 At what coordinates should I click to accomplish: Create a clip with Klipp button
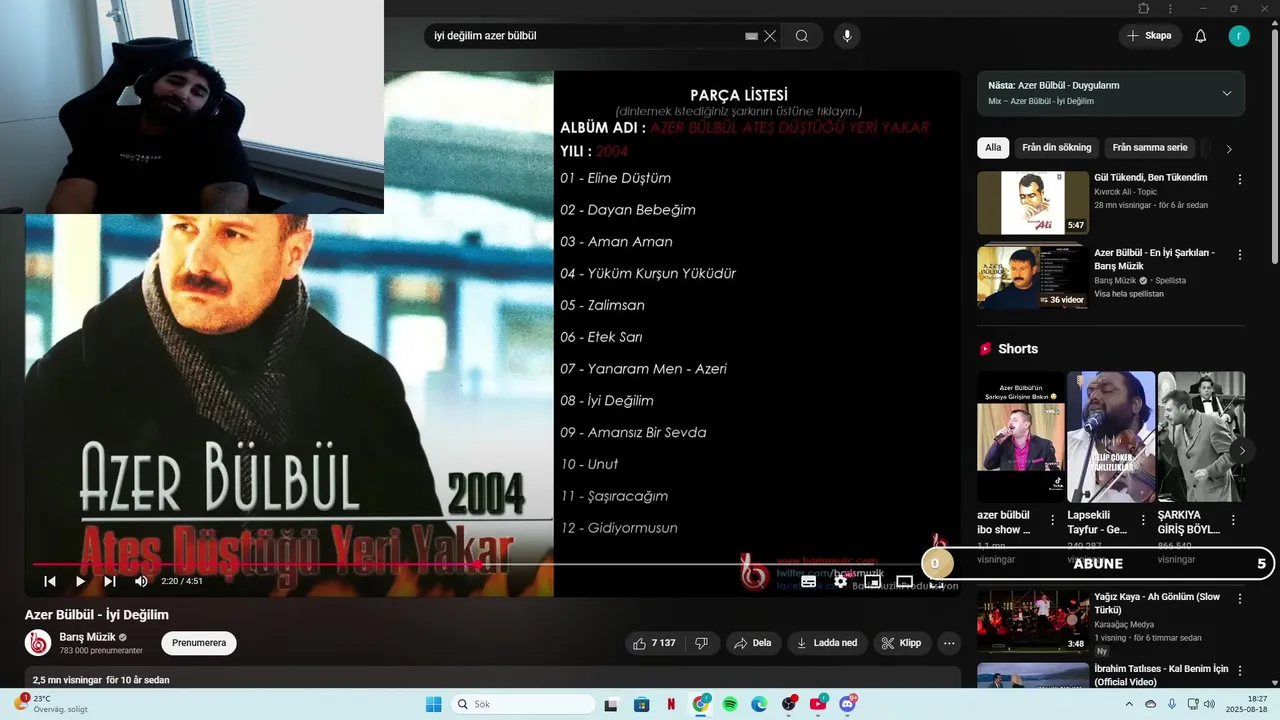901,643
